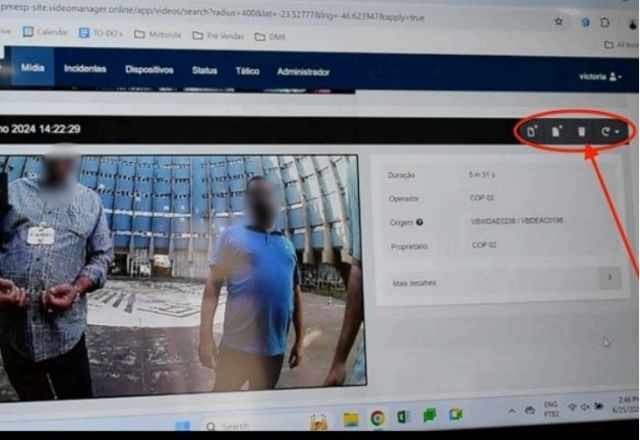Open the Calendar bookmark

[45, 32]
